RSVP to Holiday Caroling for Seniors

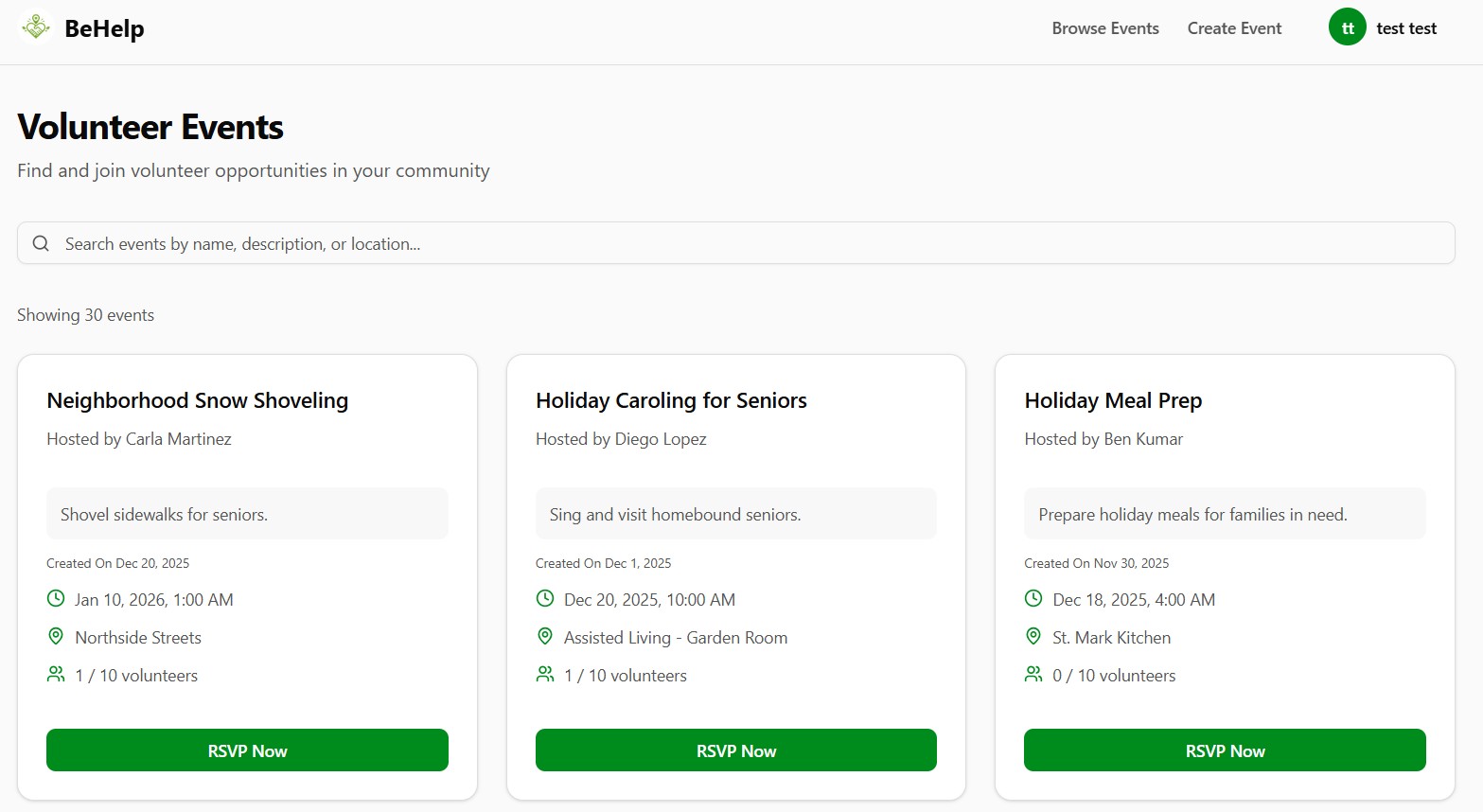point(736,750)
